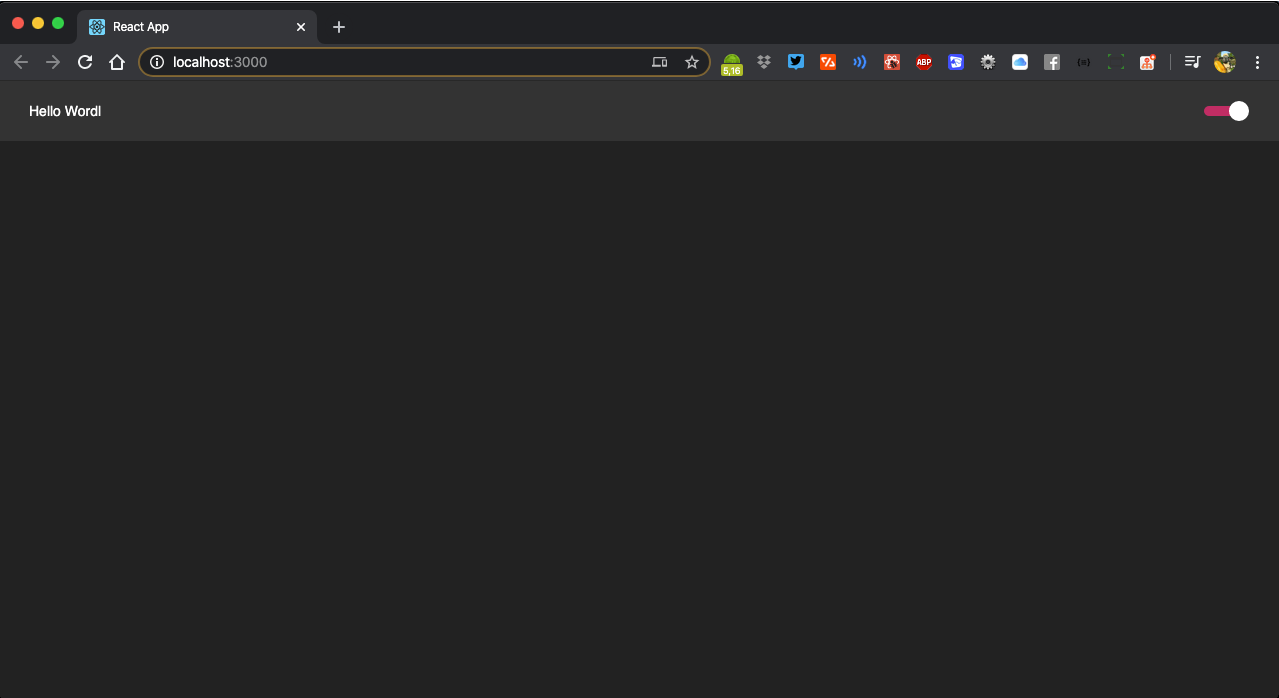Open the Facebook extension
This screenshot has width=1279, height=698.
pos(1052,62)
